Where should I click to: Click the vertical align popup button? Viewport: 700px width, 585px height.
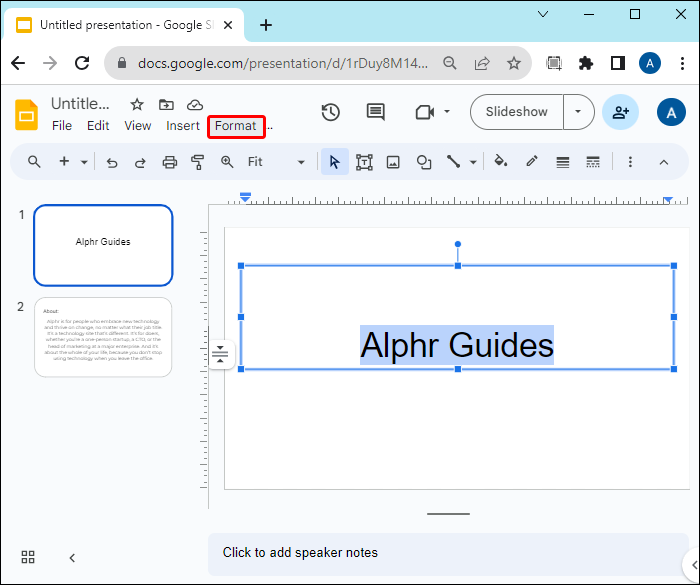click(221, 355)
